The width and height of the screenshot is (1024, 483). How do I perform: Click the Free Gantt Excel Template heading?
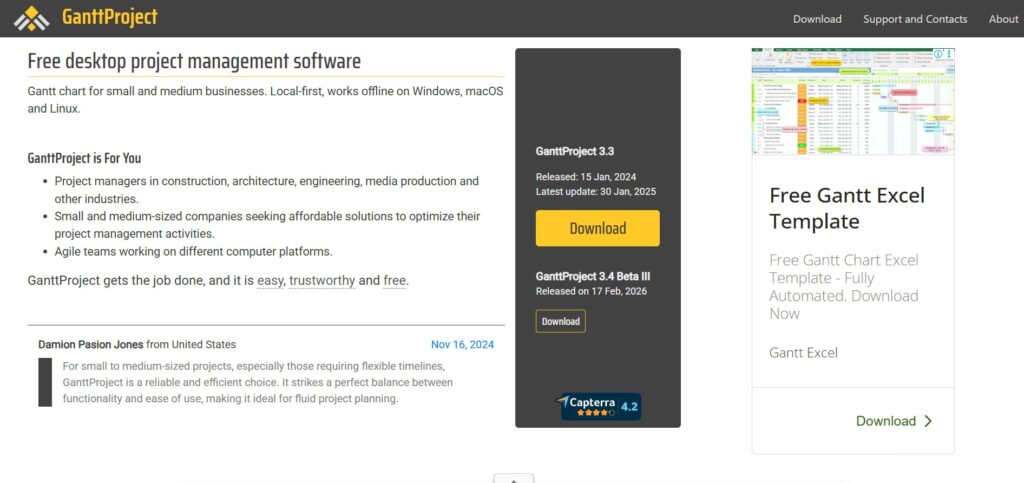(x=846, y=208)
